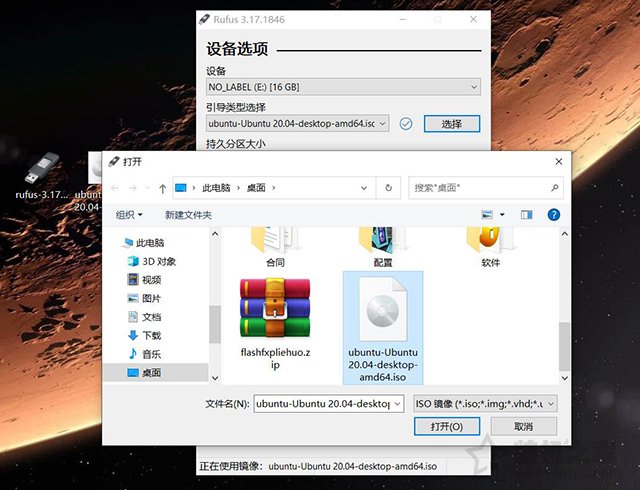The width and height of the screenshot is (640, 490).
Task: Click 桌面 in the address breadcrumb
Action: [x=256, y=188]
